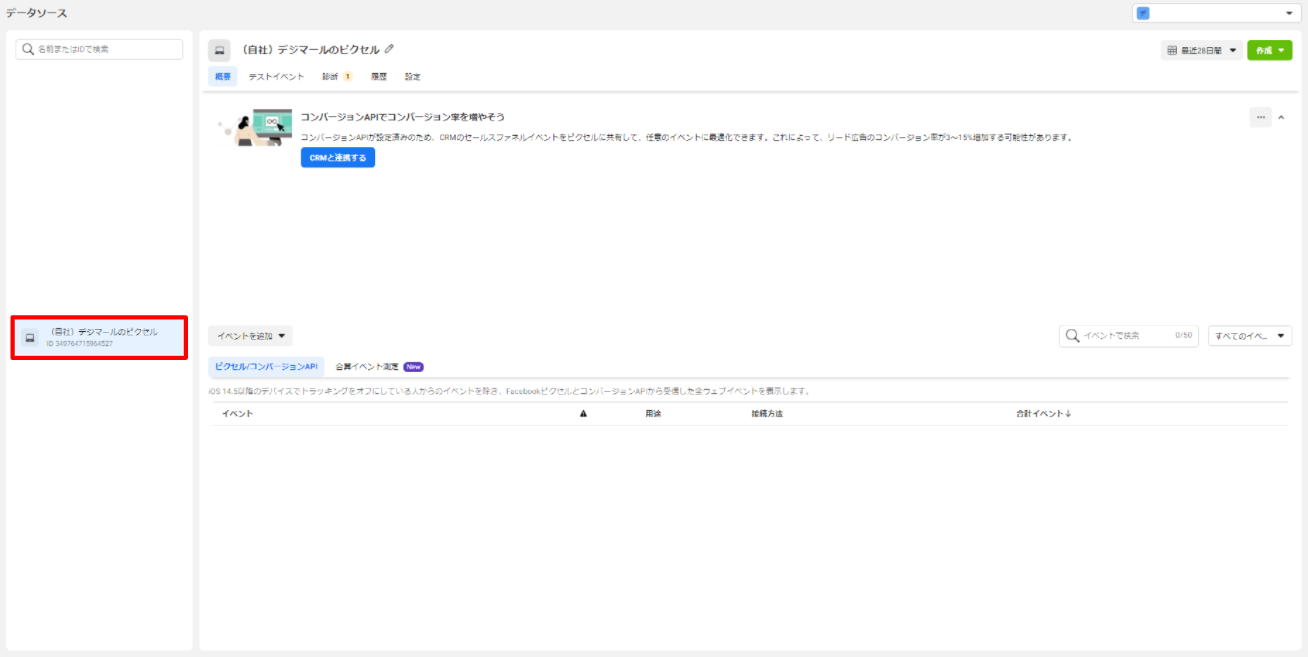Open the 設定 tab
1308x657 pixels.
click(x=413, y=77)
